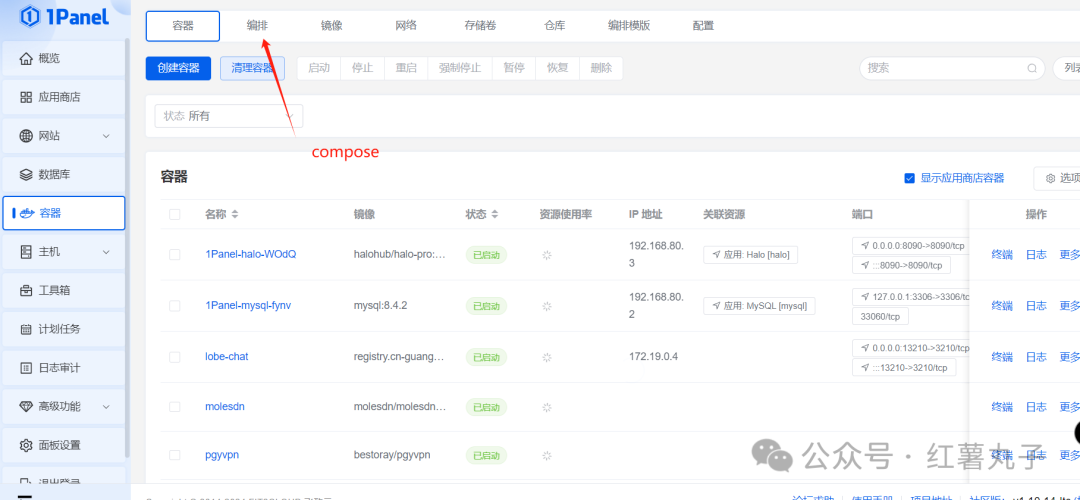Click the magnifier icon in the search box
This screenshot has width=1080, height=500.
[x=1032, y=68]
